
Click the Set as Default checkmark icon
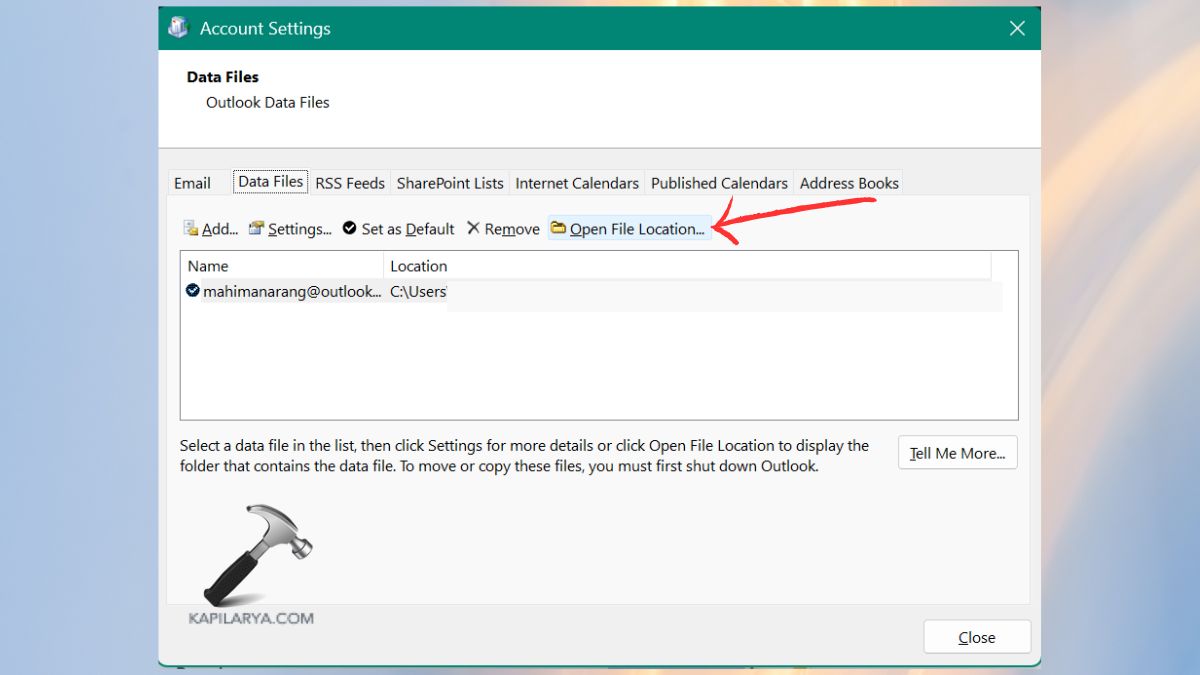[x=350, y=228]
